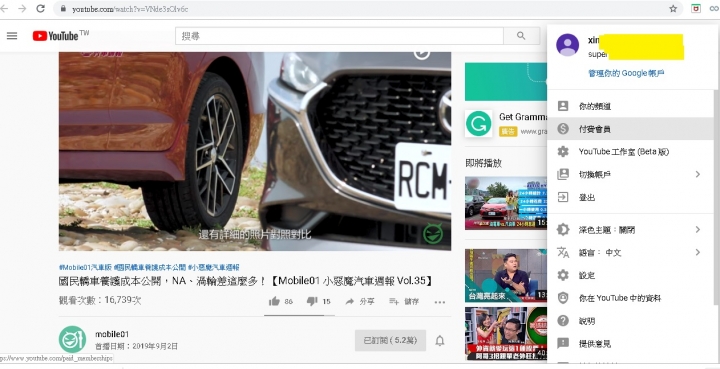Like the video with thumbs up

click(x=275, y=302)
